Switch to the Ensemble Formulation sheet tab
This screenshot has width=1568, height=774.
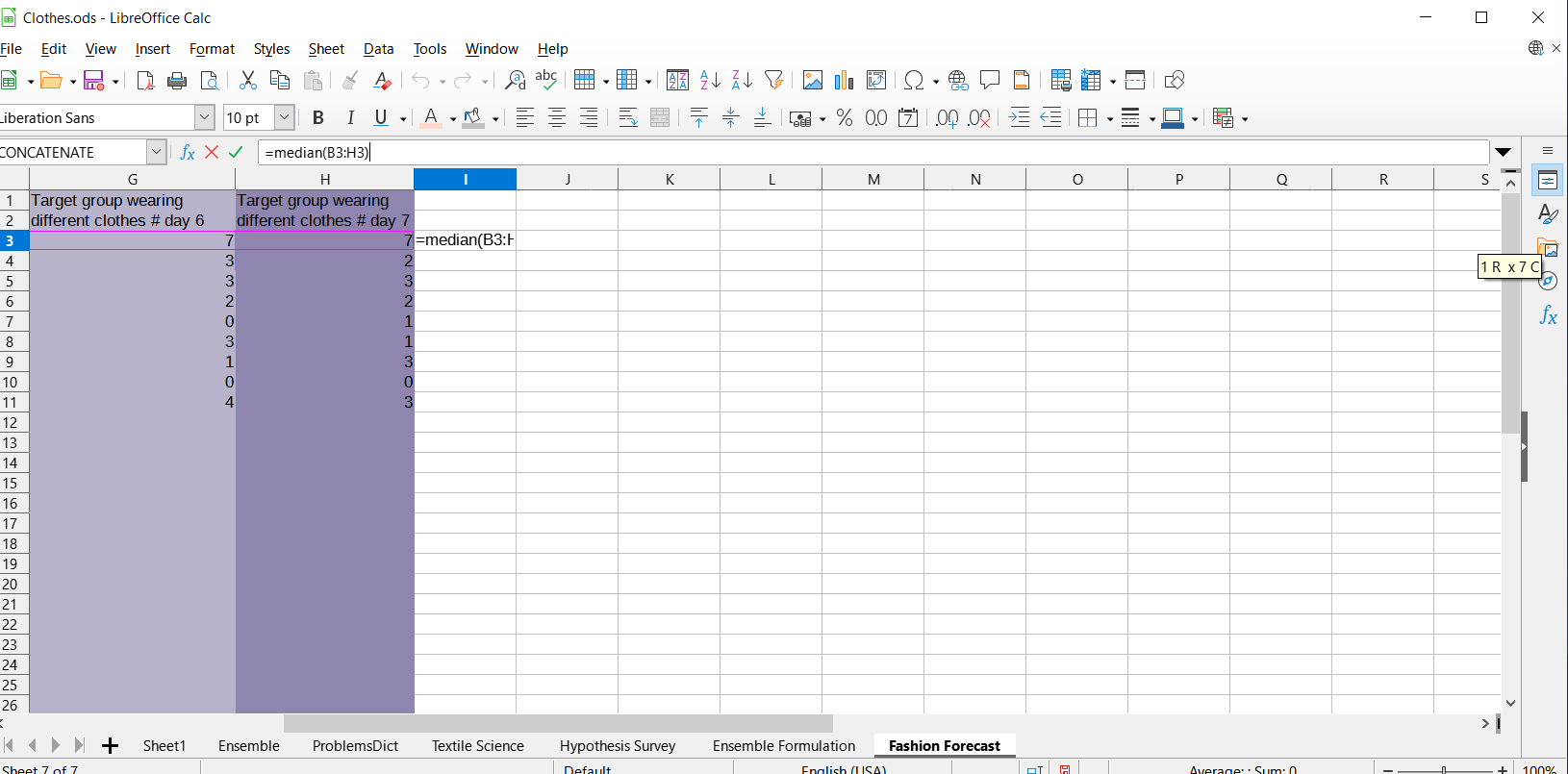[x=784, y=746]
